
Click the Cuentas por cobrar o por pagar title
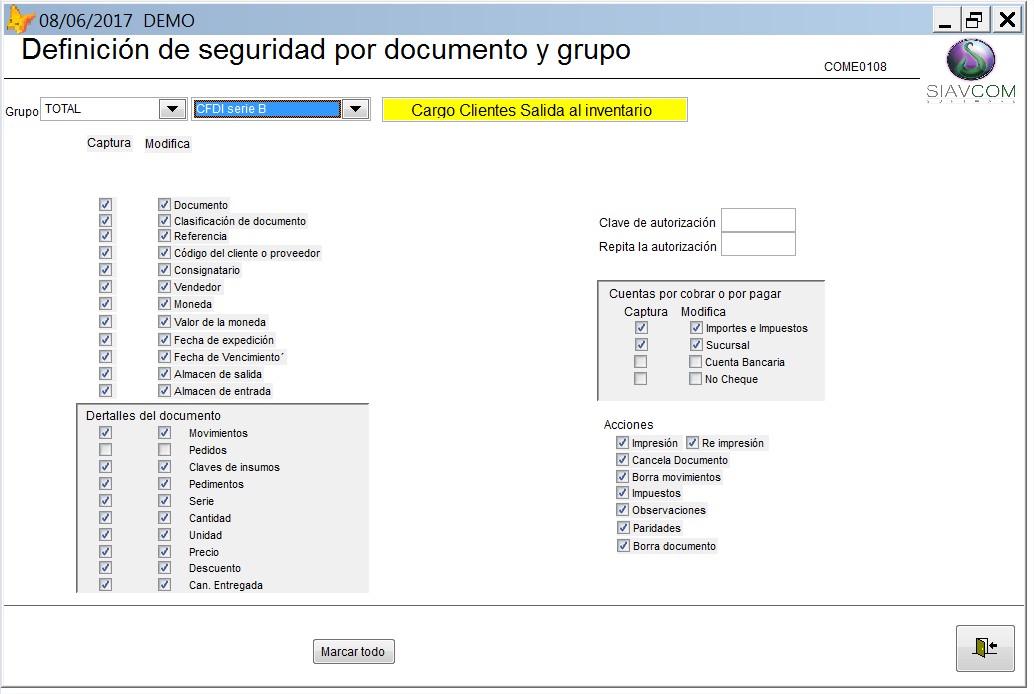695,294
